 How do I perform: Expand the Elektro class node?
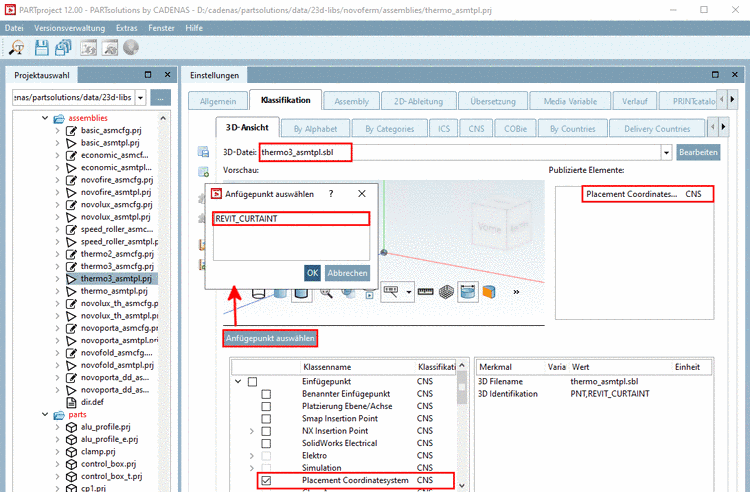(252, 456)
